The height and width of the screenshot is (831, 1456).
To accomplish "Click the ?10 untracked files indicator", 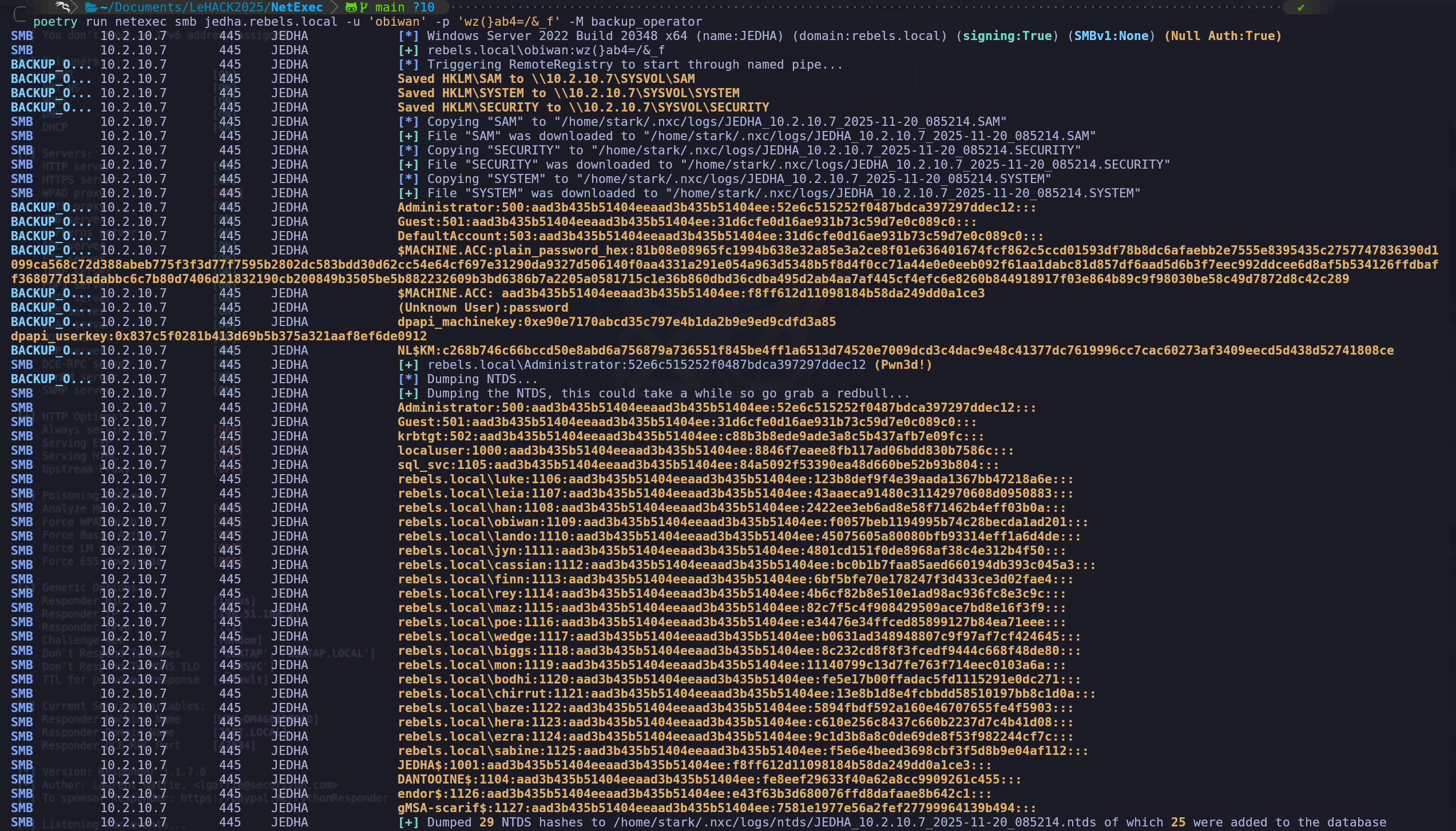I will [x=423, y=7].
